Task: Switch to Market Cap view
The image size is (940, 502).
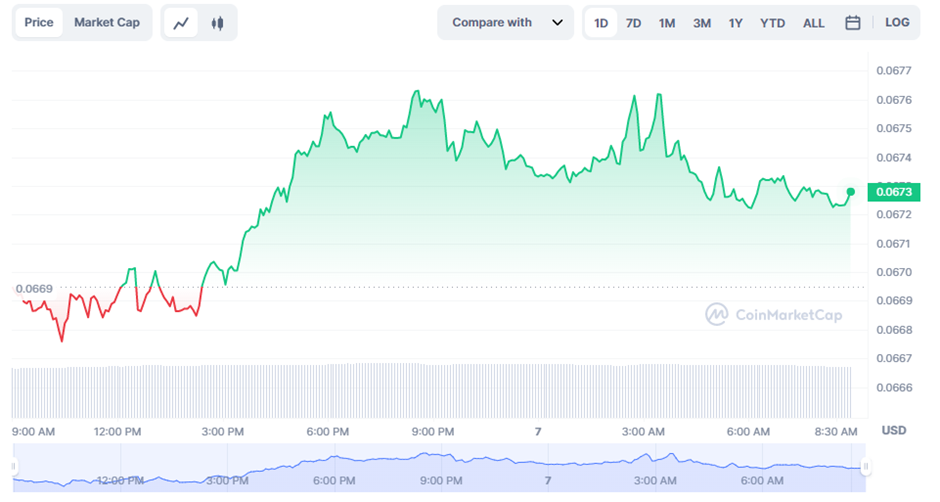Action: coord(107,22)
